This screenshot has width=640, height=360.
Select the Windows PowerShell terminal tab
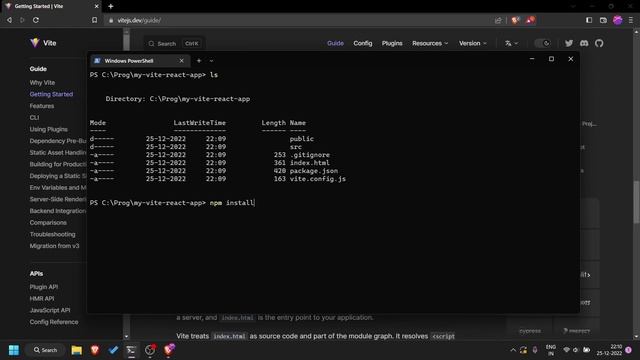140,61
